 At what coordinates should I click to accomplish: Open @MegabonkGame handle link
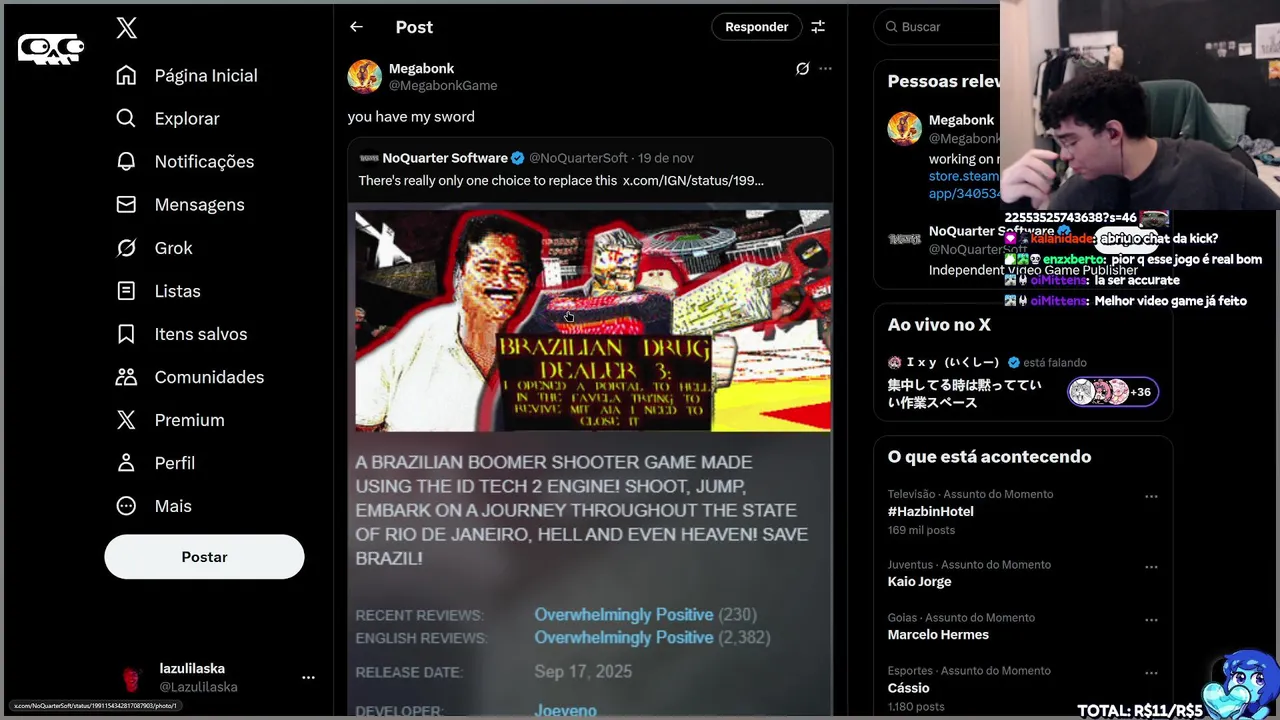(x=442, y=86)
